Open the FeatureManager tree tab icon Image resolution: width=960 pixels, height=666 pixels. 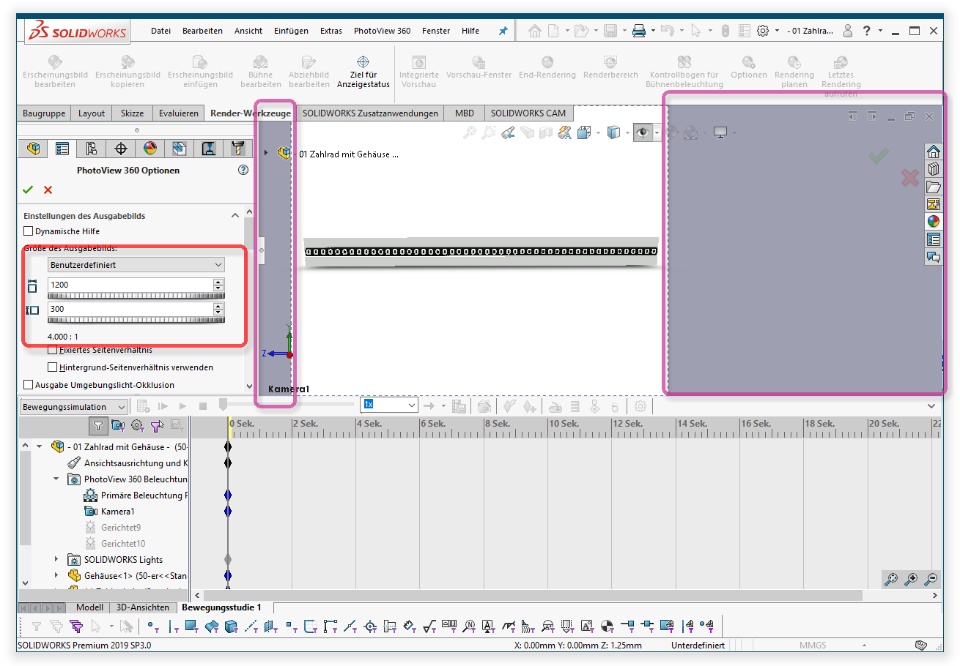pyautogui.click(x=34, y=148)
